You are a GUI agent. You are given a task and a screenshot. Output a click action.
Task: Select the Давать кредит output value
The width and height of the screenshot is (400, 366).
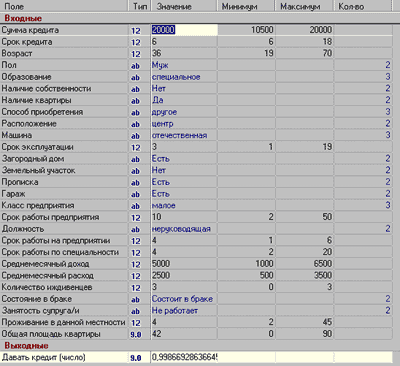coord(184,357)
